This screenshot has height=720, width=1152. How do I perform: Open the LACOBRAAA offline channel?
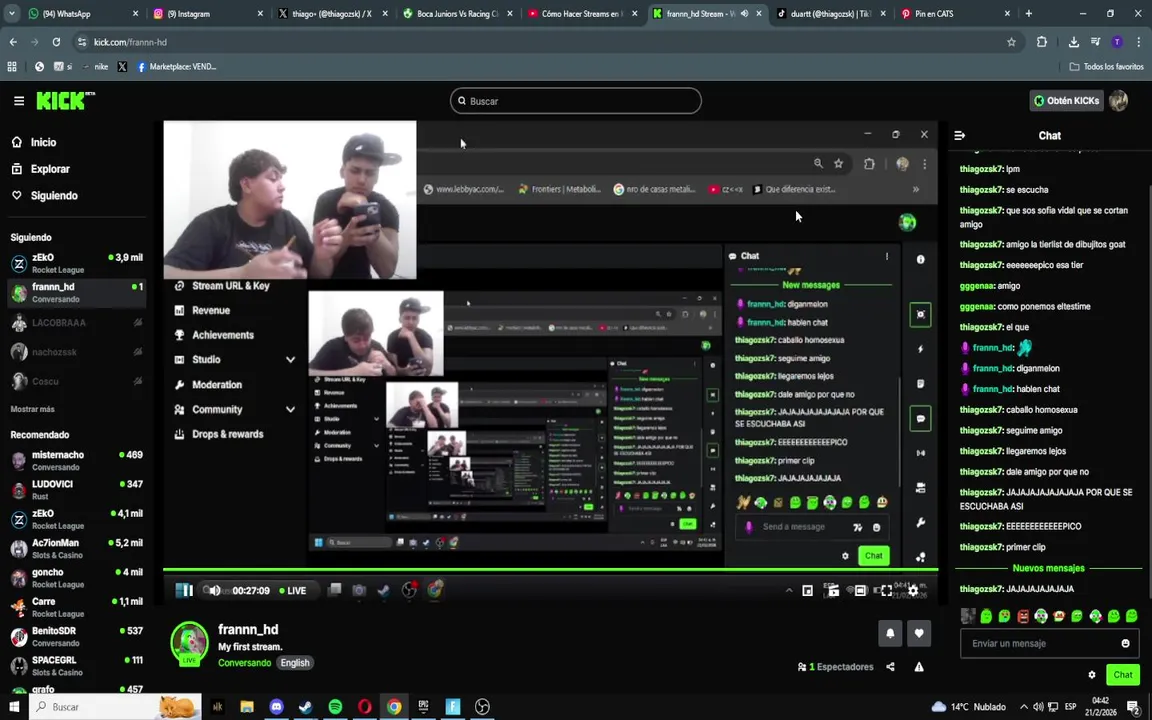pos(76,323)
